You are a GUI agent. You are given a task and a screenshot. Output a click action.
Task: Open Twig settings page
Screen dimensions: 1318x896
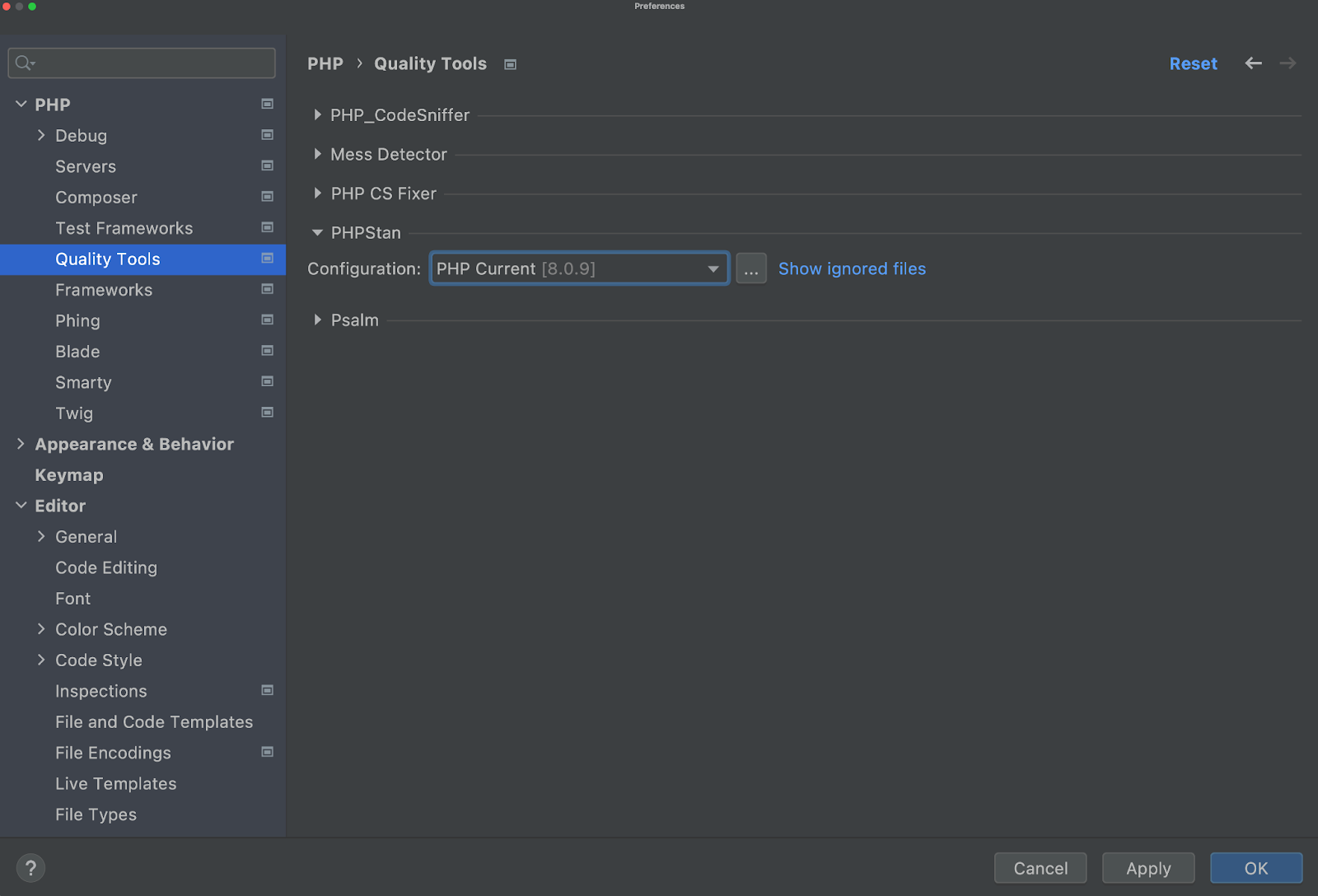(x=74, y=413)
